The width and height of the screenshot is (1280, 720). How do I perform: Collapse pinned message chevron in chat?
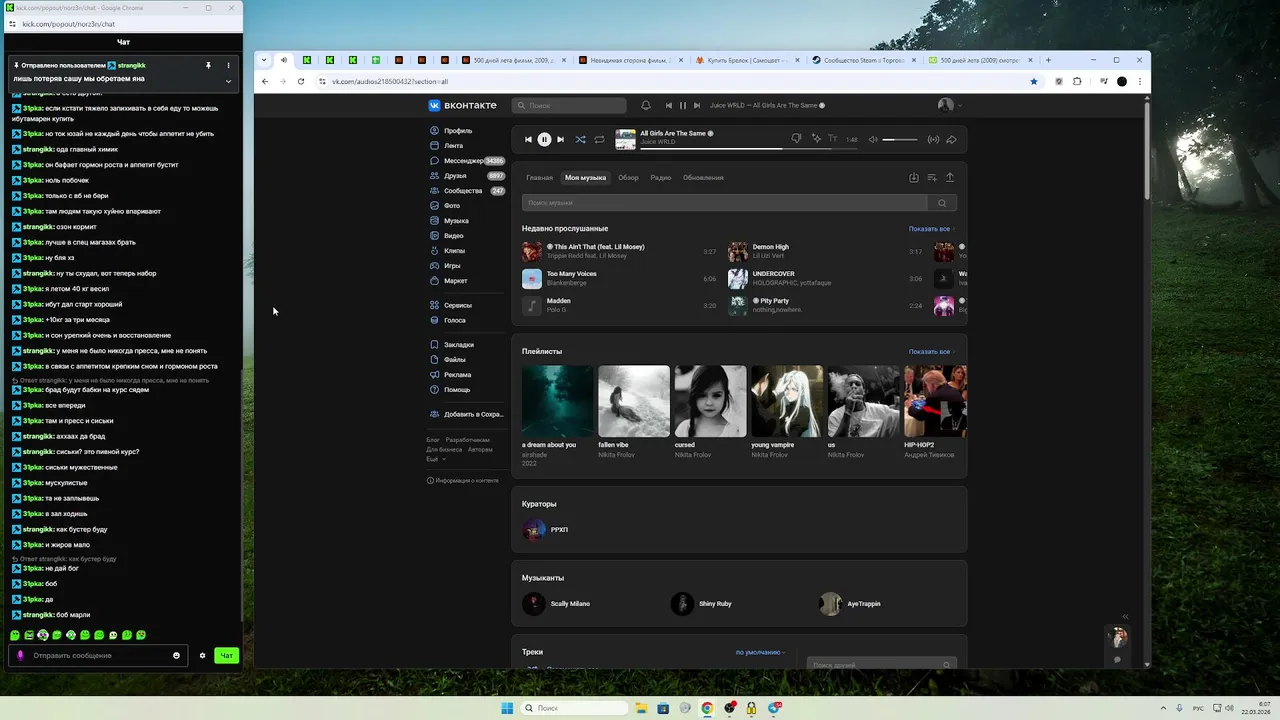pos(228,81)
